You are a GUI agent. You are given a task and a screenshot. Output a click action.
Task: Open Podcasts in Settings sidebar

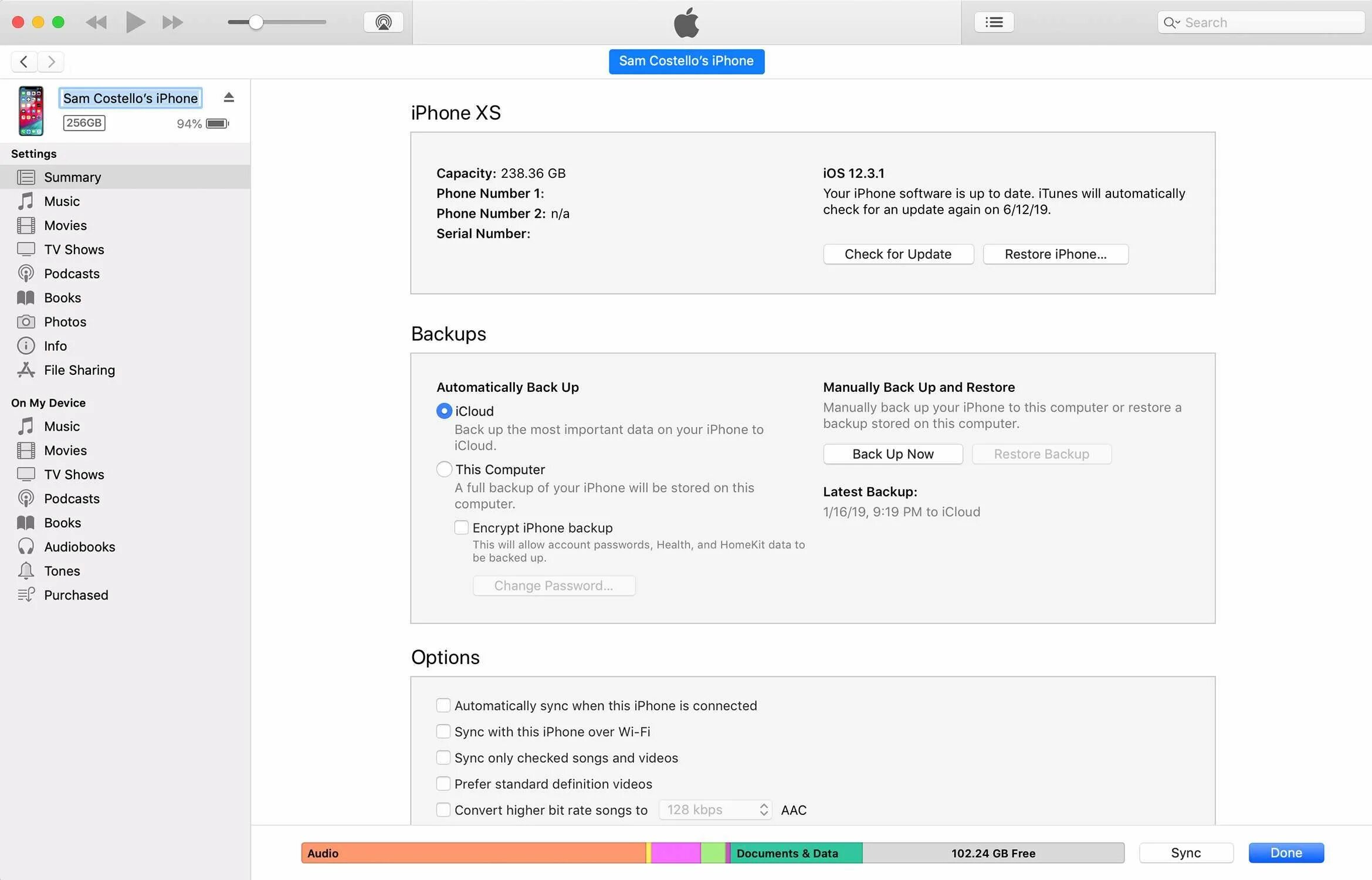[72, 273]
